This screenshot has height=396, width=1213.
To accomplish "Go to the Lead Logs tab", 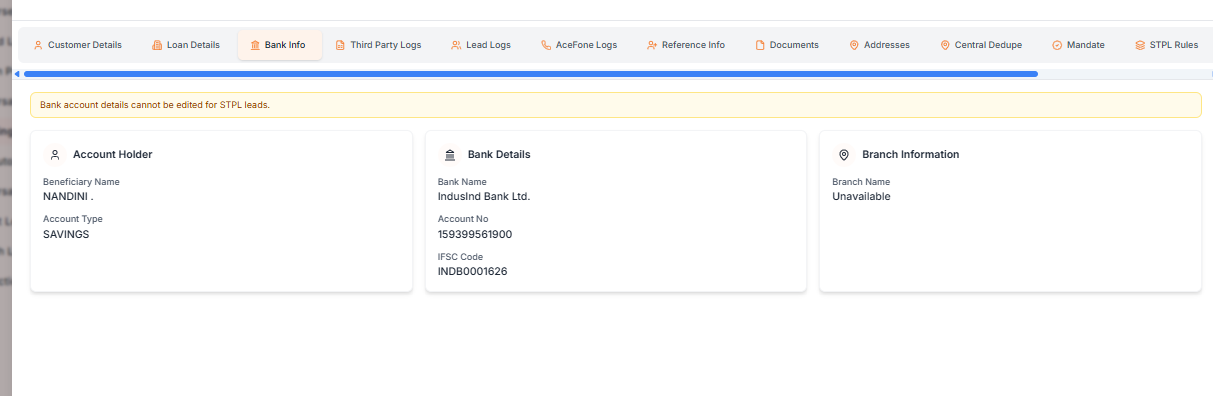I will 481,45.
